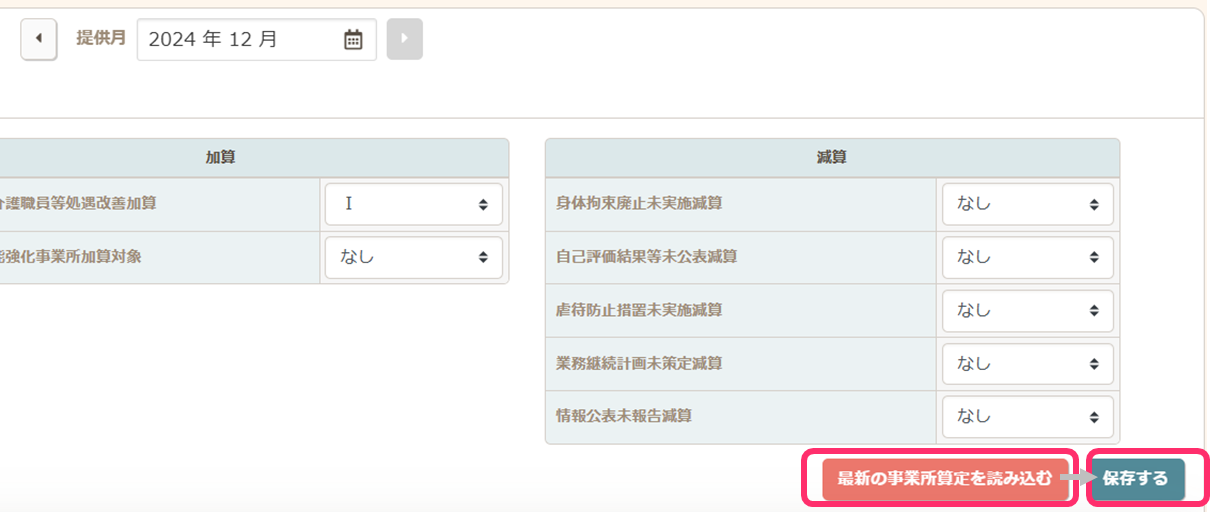The image size is (1210, 512).
Task: Click the 最新の事業所算定を読み込む button
Action: pyautogui.click(x=939, y=479)
